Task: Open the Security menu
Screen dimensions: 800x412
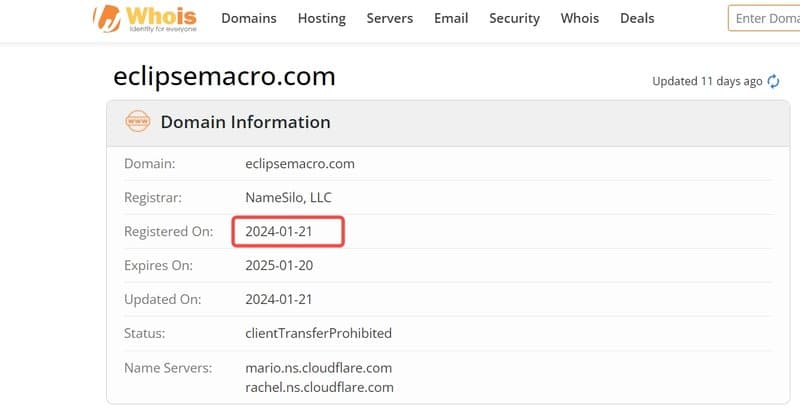Action: [514, 18]
